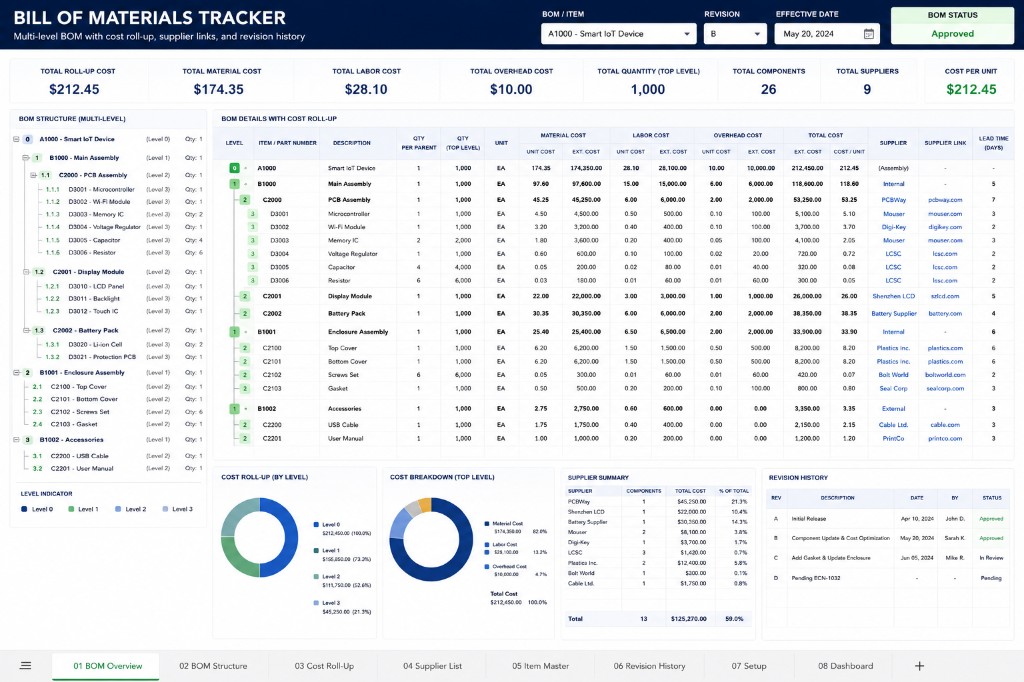Screen dimensions: 1024x682
Task: Collapse C2001 - Display Module tree node
Action: pyautogui.click(x=26, y=272)
